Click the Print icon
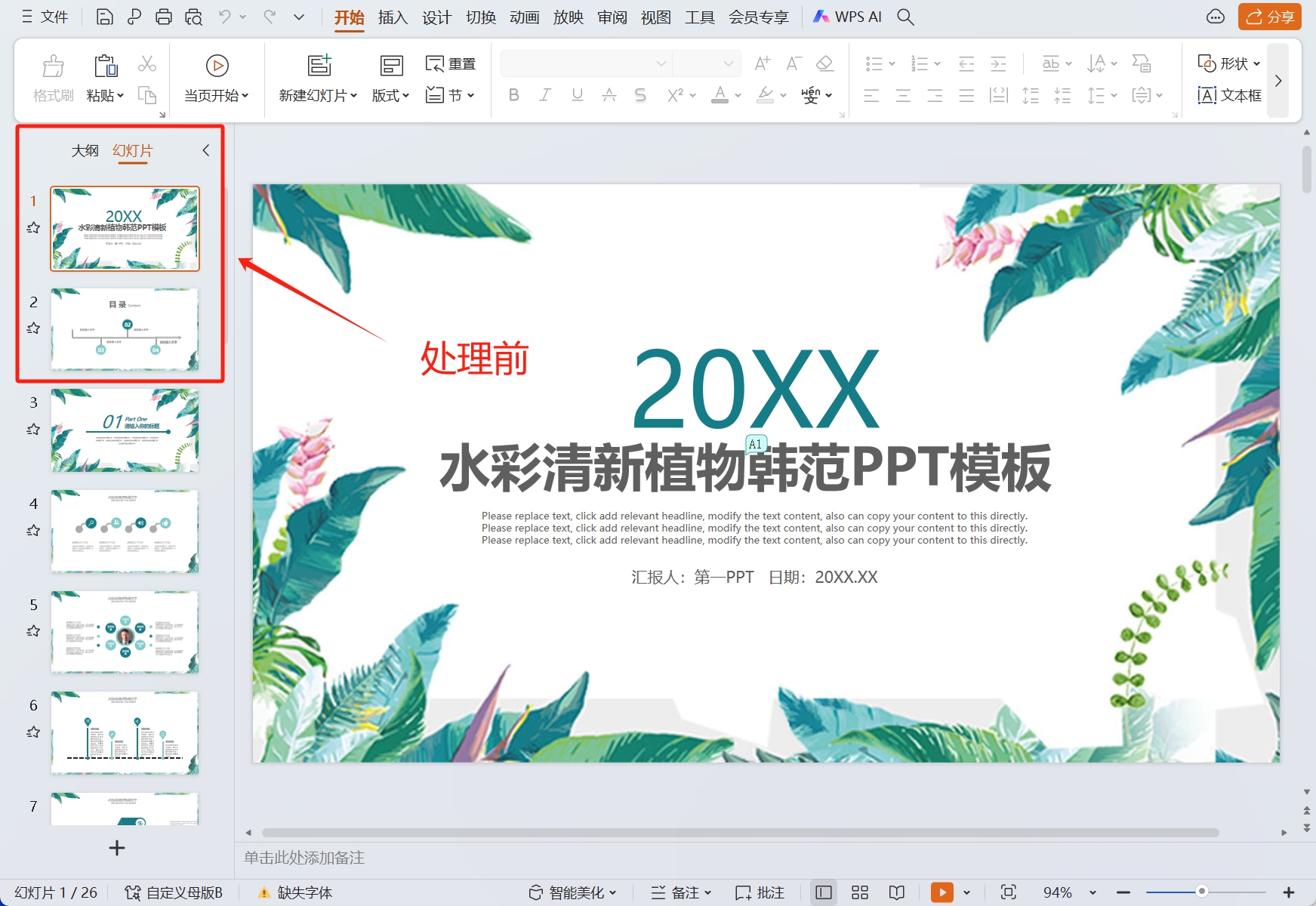 click(163, 17)
